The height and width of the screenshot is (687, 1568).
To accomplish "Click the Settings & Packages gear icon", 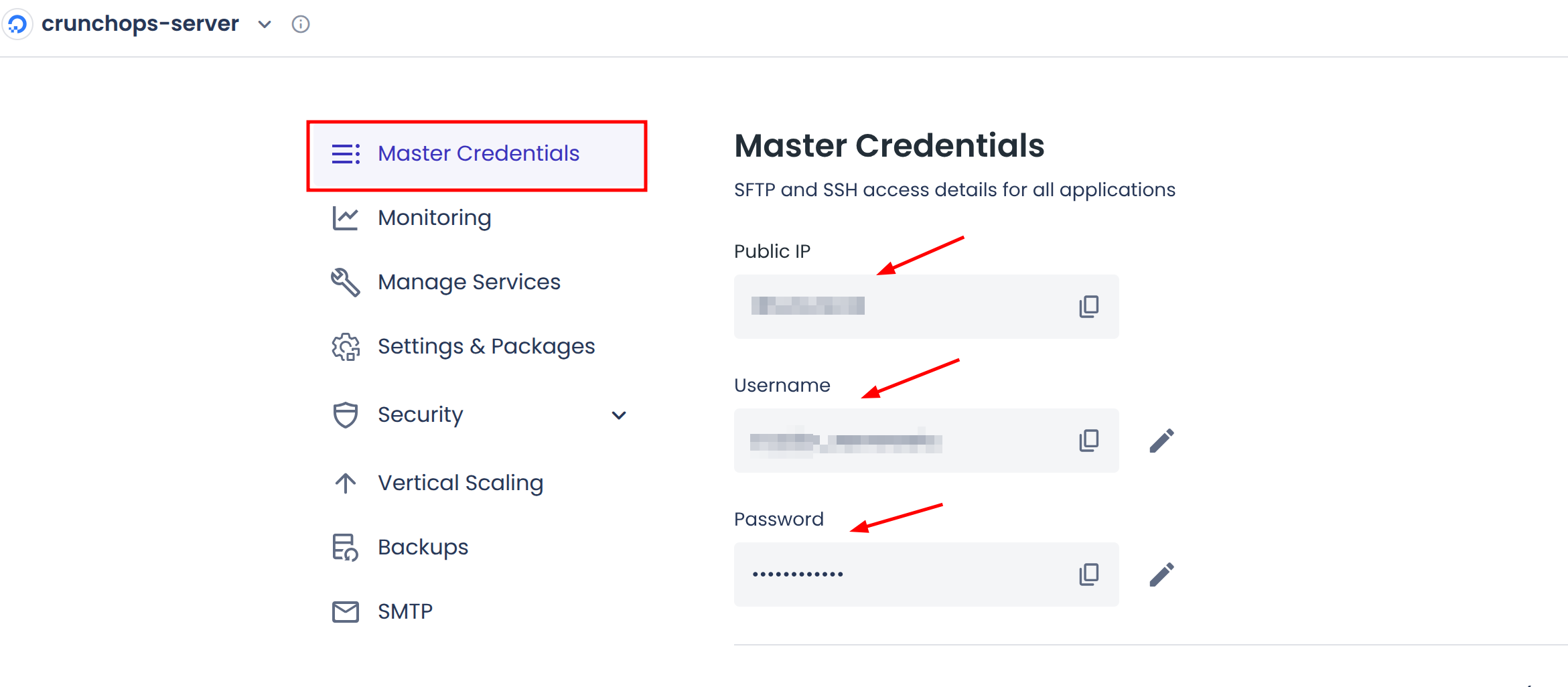I will (x=345, y=346).
